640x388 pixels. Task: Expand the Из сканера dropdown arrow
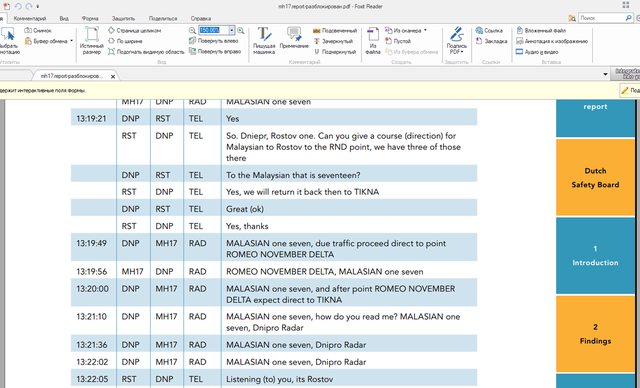pos(425,30)
